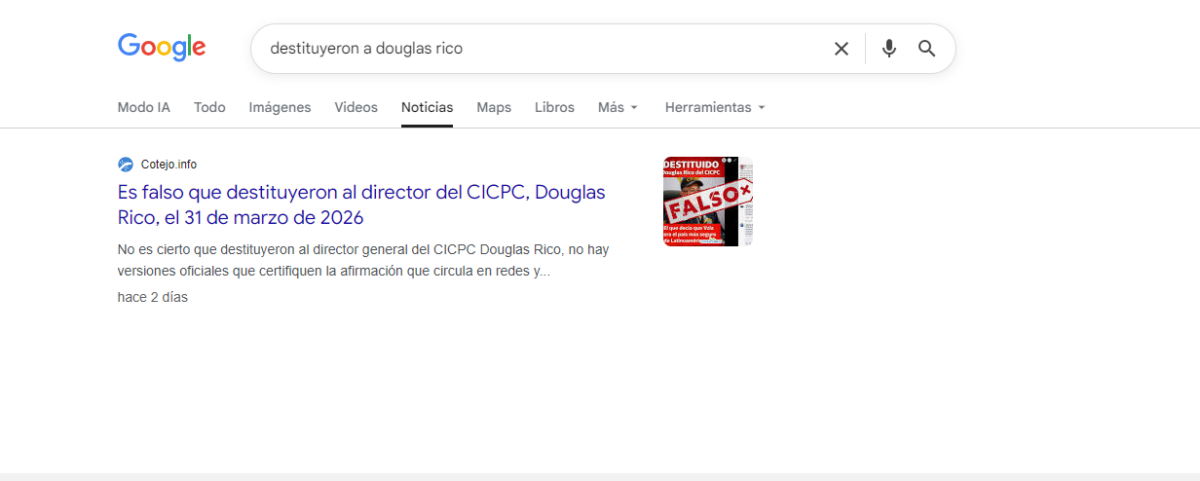
Task: Submit search using magnifying glass icon
Action: 927,48
